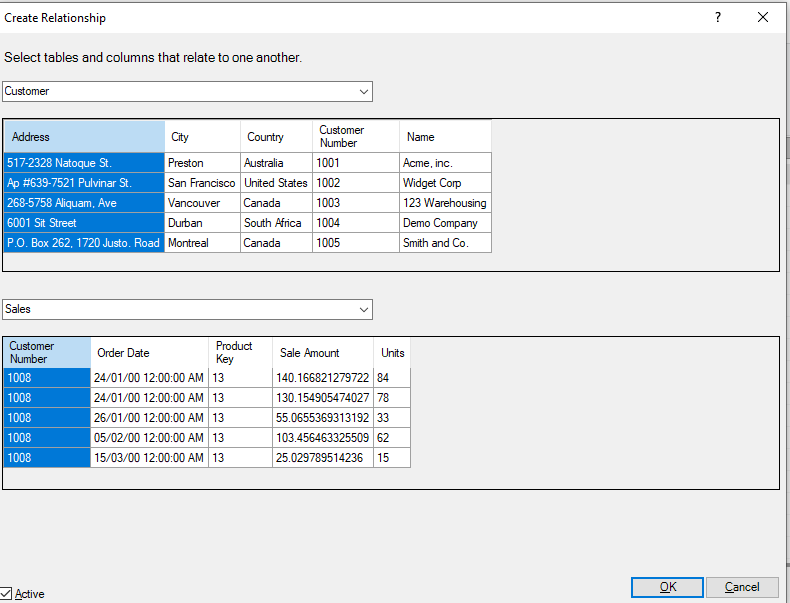
Task: Click the Help question mark icon
Action: 717,17
